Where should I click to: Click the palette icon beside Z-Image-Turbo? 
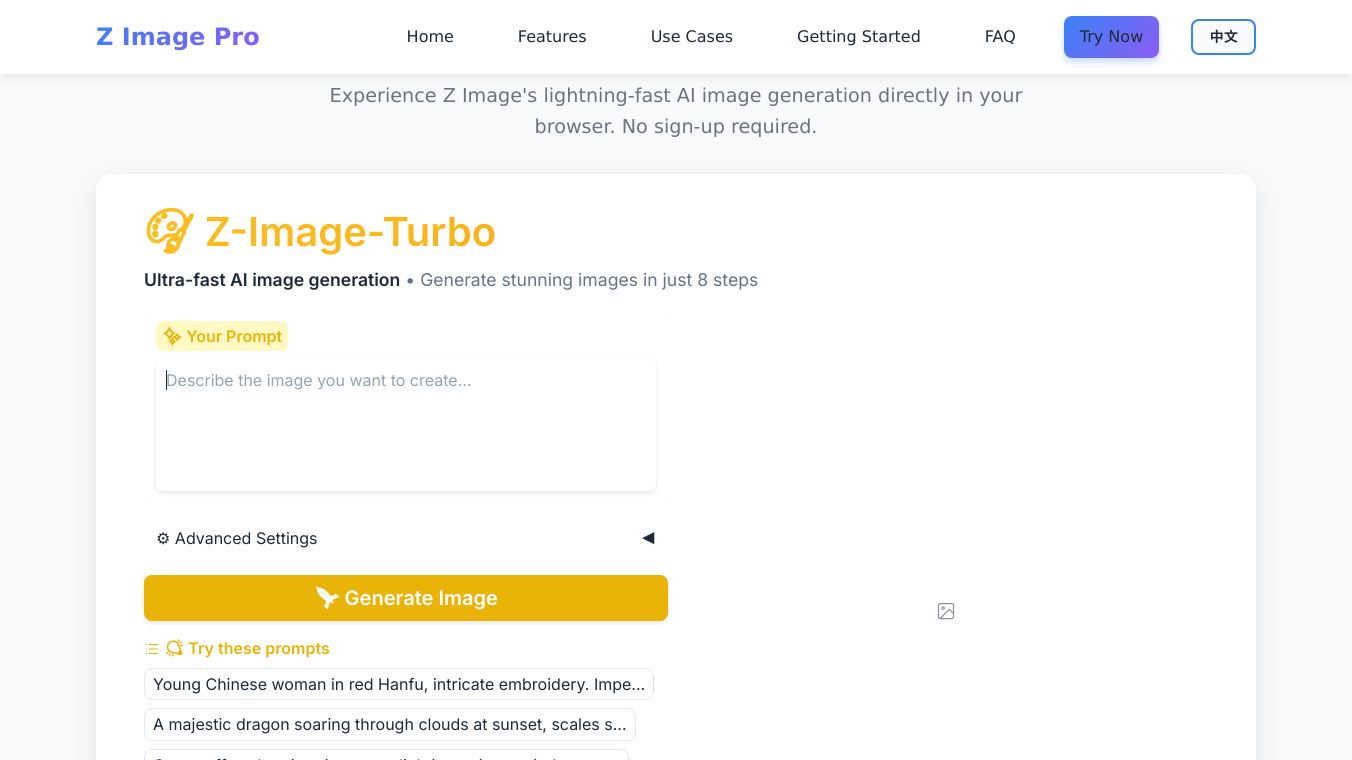coord(169,231)
